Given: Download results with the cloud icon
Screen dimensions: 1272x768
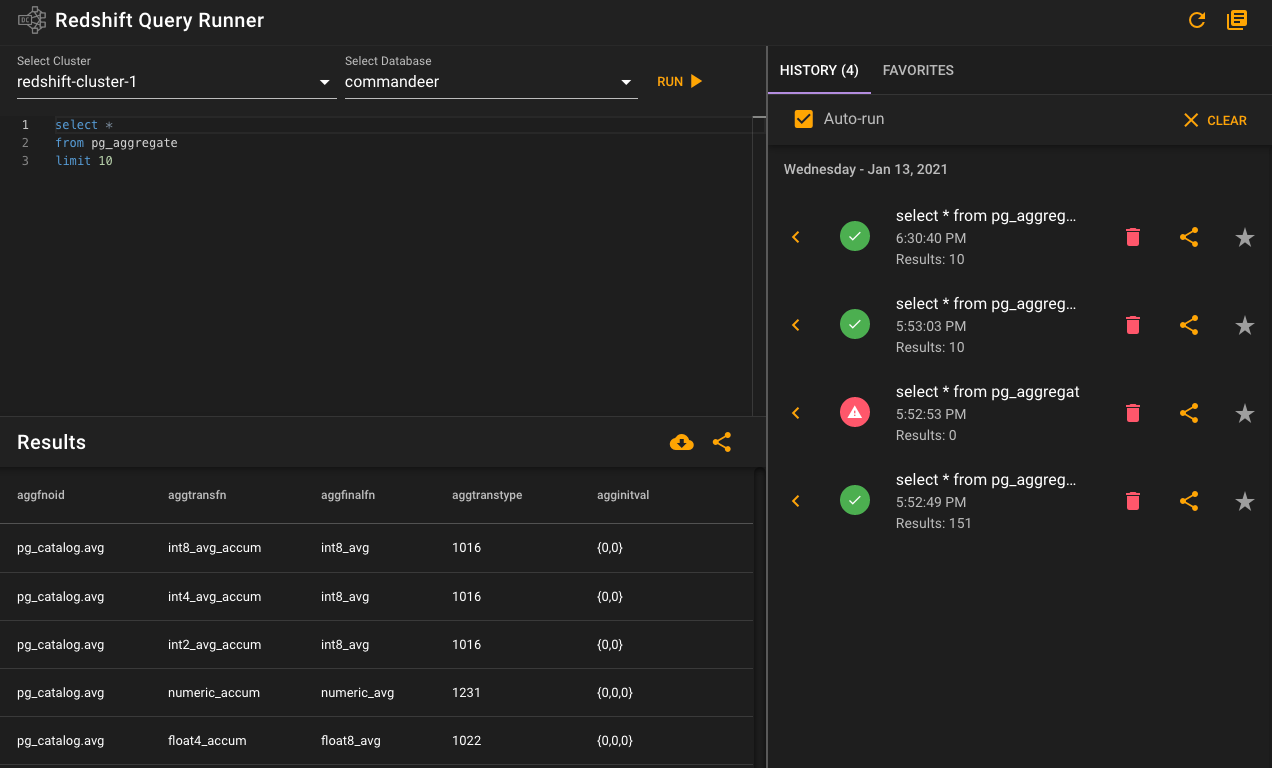Looking at the screenshot, I should click(x=681, y=442).
